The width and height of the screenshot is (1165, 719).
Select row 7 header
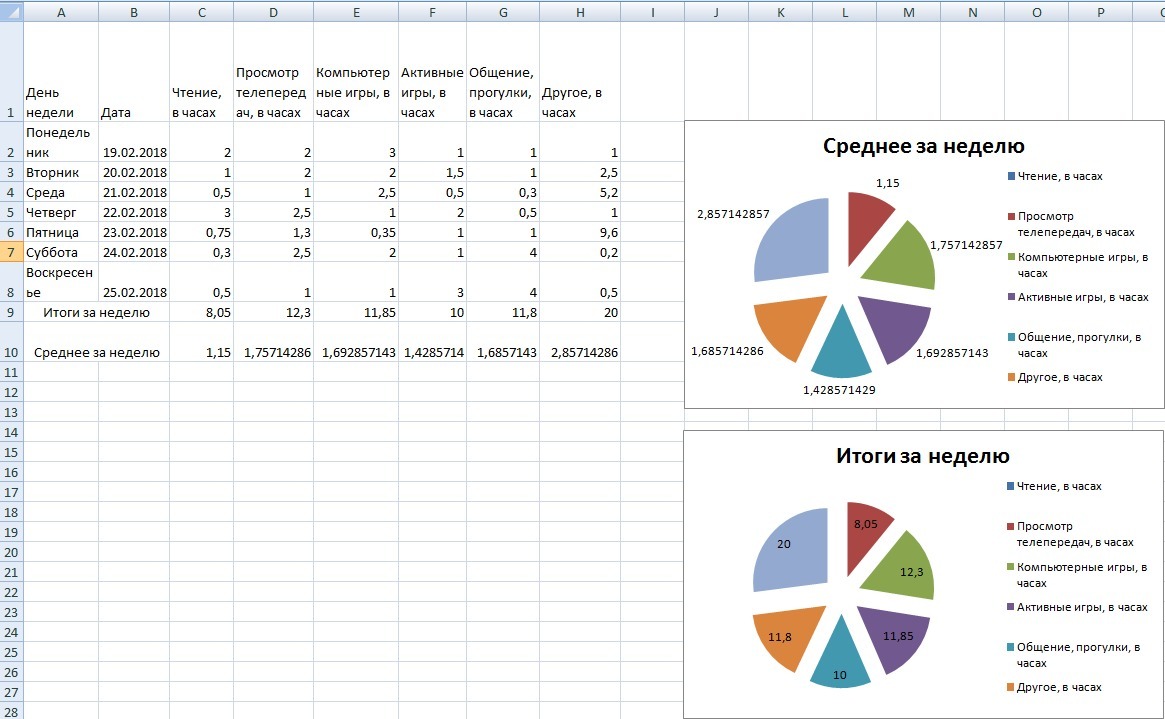click(11, 252)
